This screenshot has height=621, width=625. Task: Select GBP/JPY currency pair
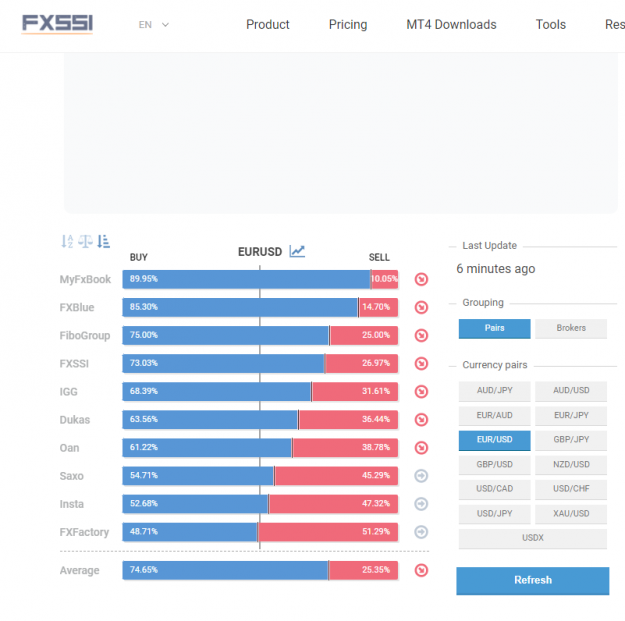(x=571, y=440)
